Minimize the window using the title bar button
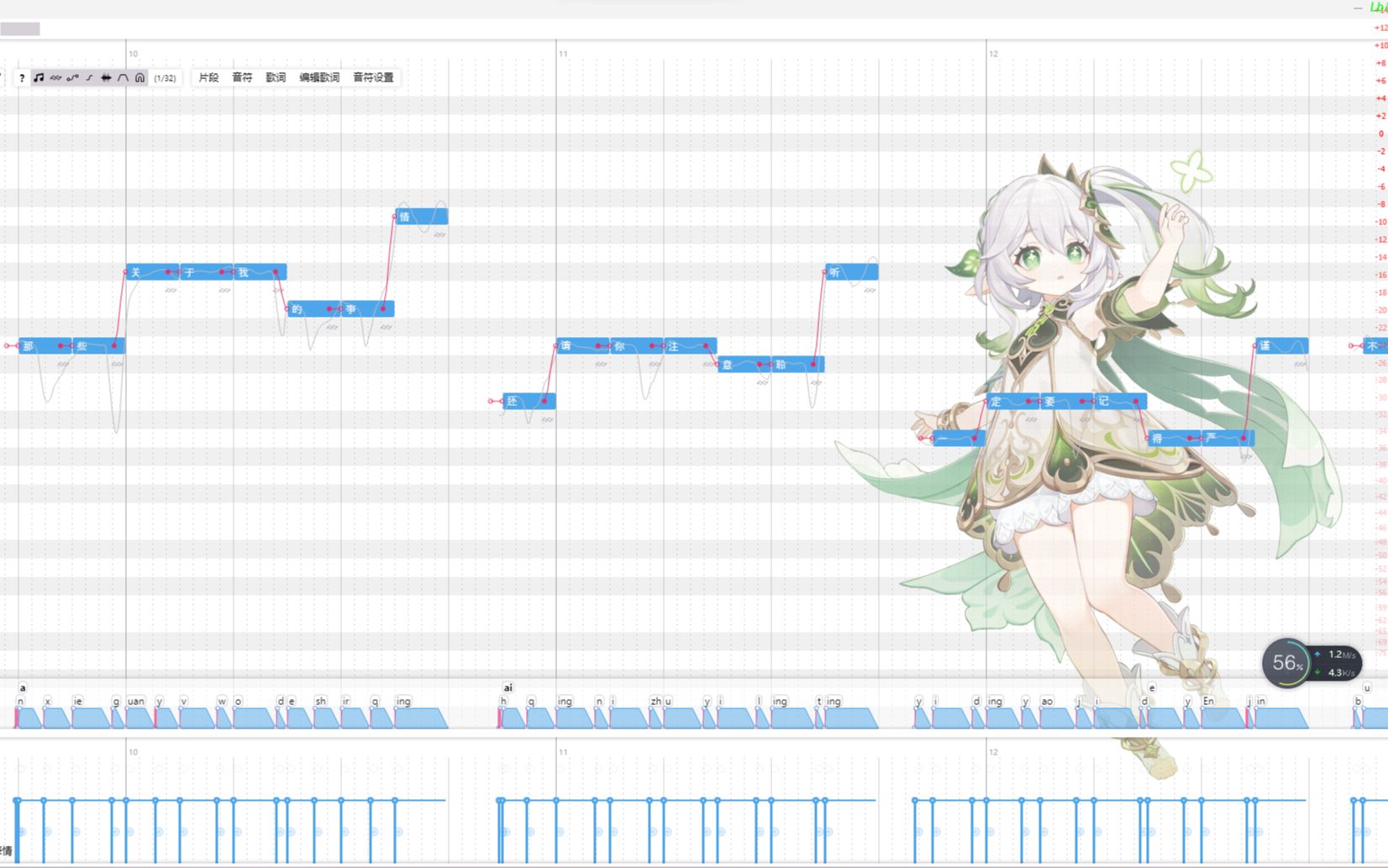 1359,8
